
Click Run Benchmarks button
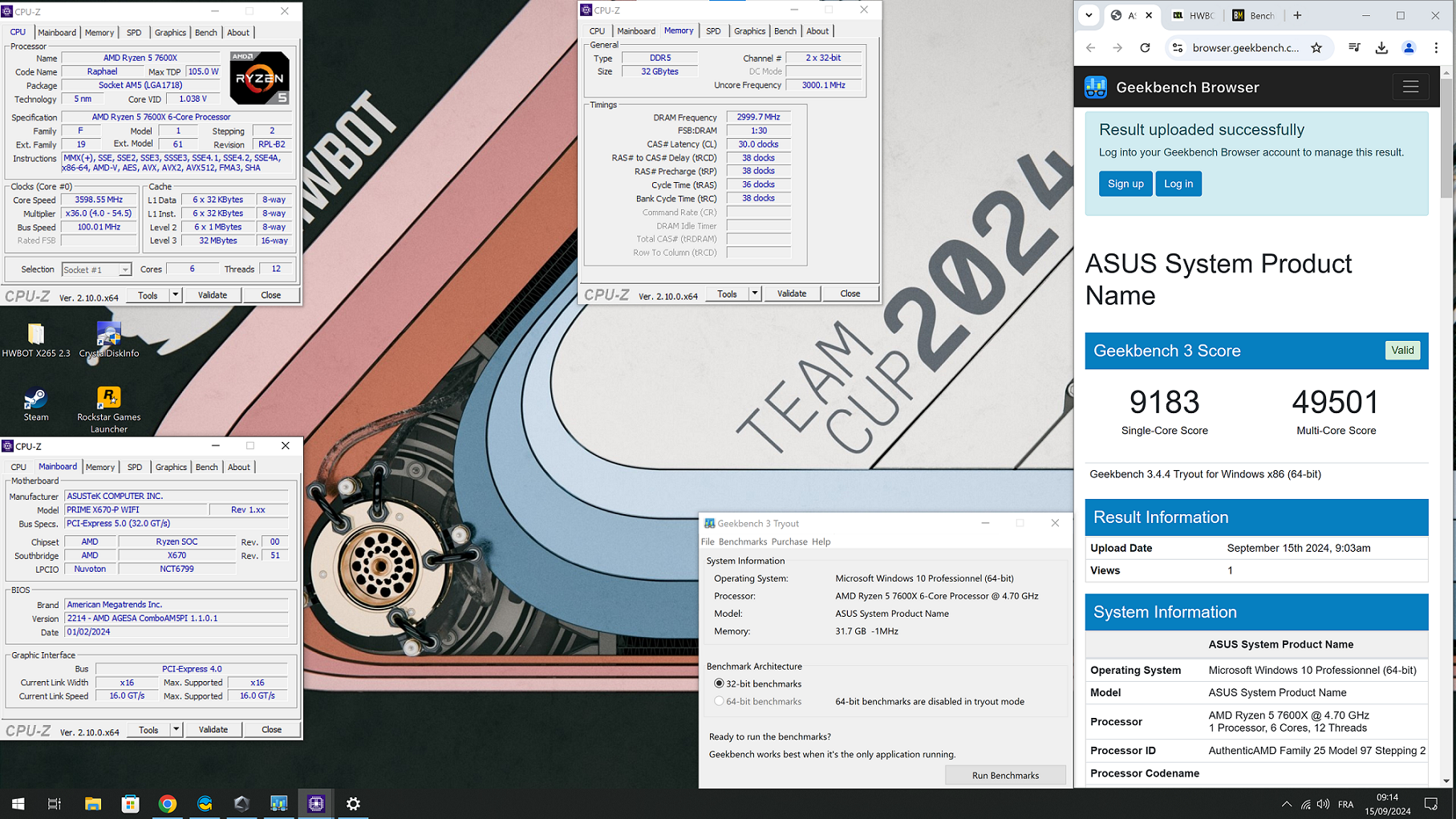[x=1005, y=775]
